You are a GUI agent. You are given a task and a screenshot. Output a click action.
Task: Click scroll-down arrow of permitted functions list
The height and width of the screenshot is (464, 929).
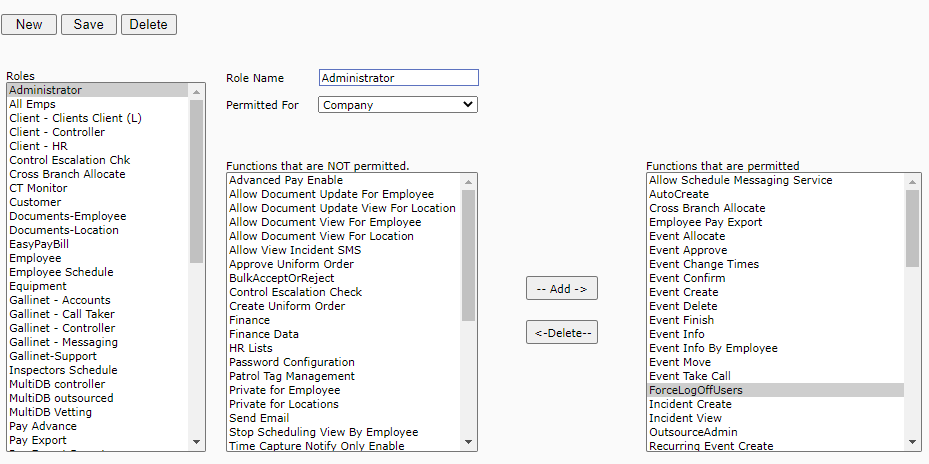[x=913, y=443]
